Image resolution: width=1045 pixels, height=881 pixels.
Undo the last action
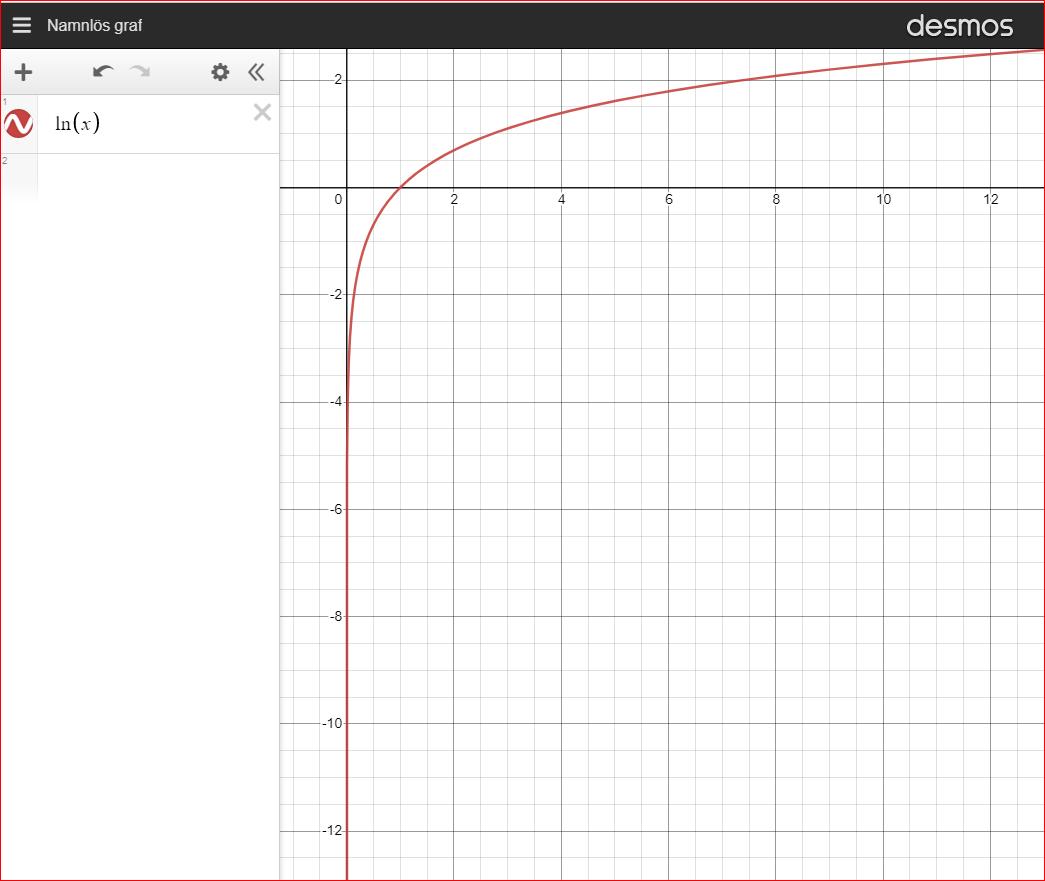point(102,72)
